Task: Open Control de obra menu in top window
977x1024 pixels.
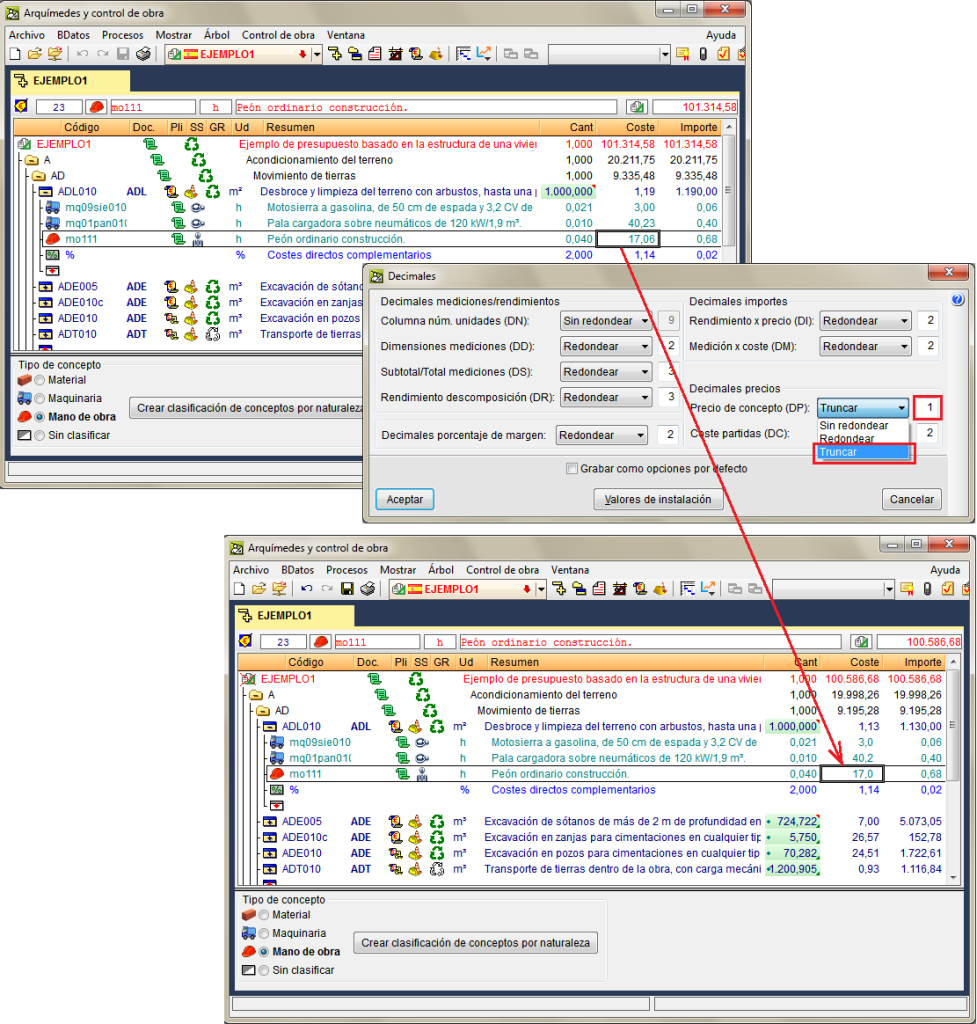Action: point(278,35)
